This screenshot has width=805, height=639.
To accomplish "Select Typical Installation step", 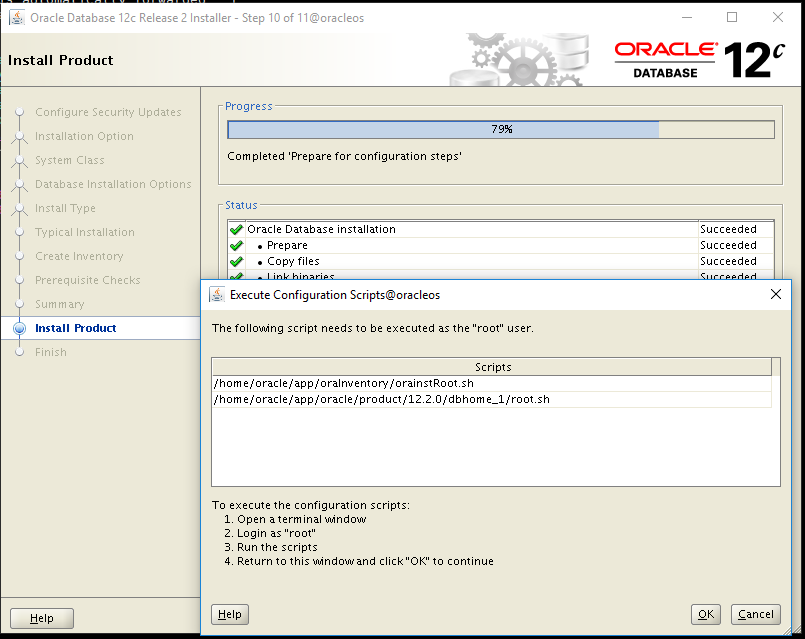I will coord(85,232).
